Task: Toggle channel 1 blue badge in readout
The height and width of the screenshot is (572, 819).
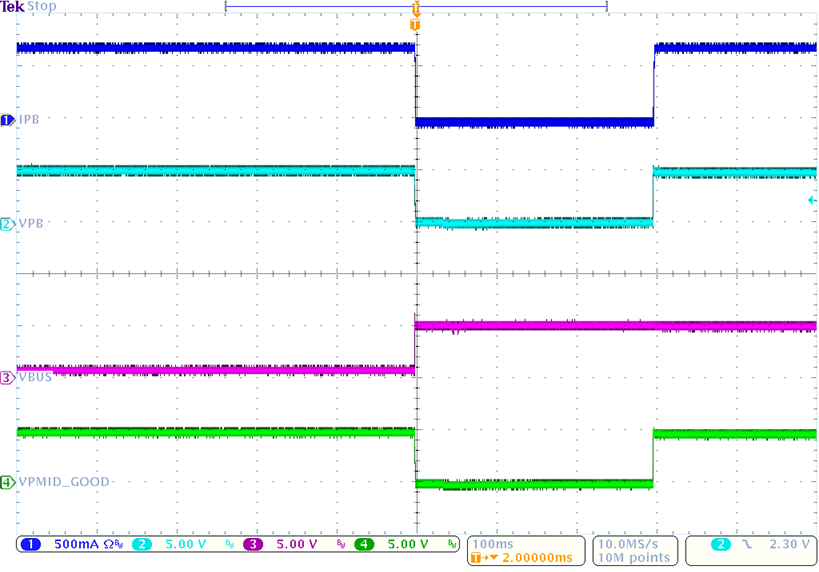Action: coord(30,545)
